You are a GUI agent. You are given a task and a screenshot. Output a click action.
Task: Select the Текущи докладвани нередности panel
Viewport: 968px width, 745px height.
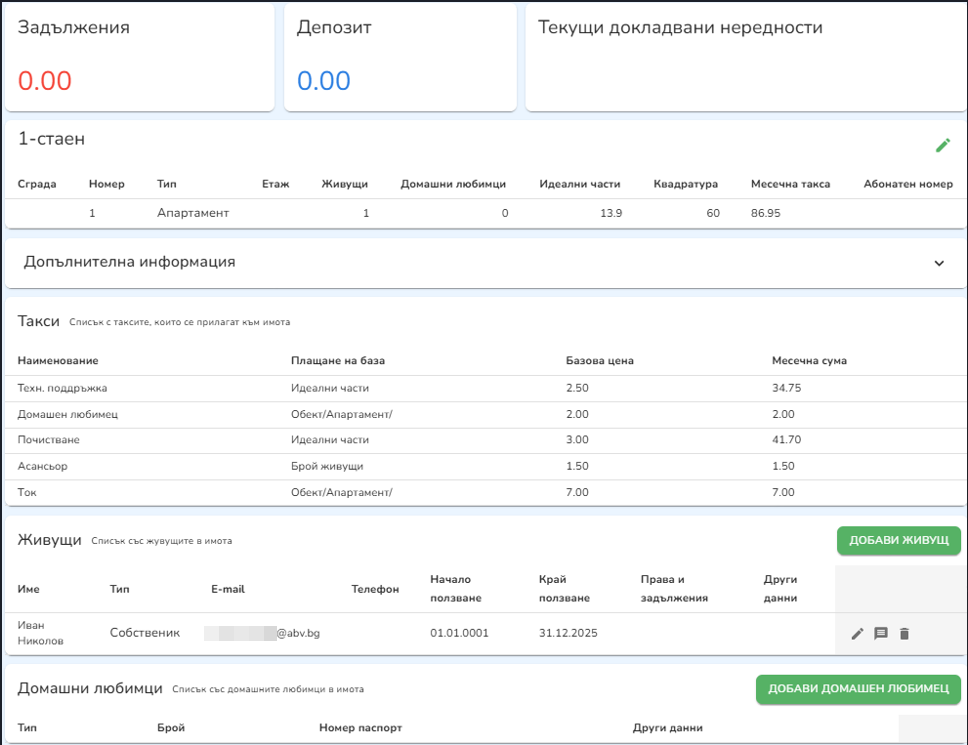(x=744, y=56)
